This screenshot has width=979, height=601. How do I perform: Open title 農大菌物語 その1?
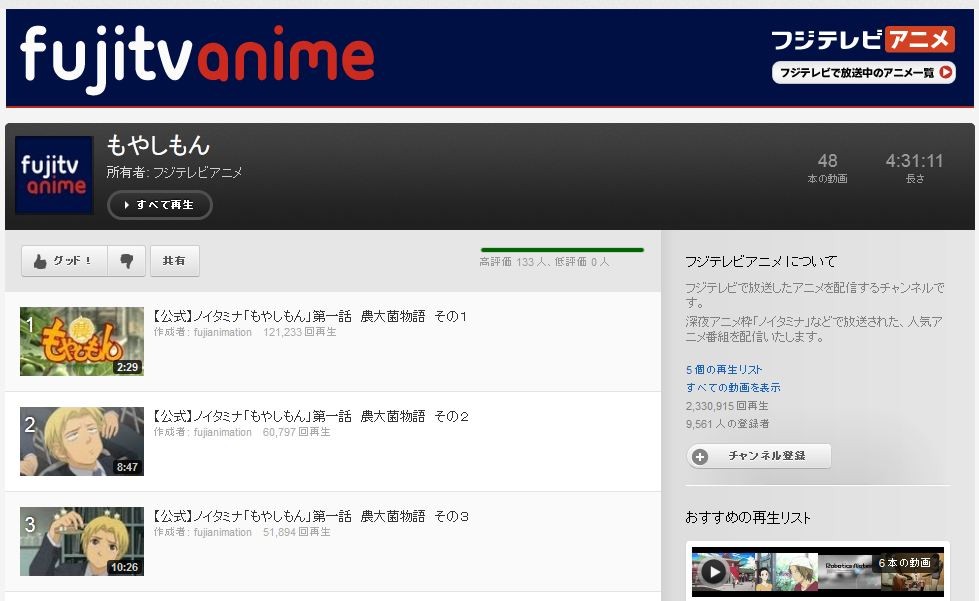[310, 316]
